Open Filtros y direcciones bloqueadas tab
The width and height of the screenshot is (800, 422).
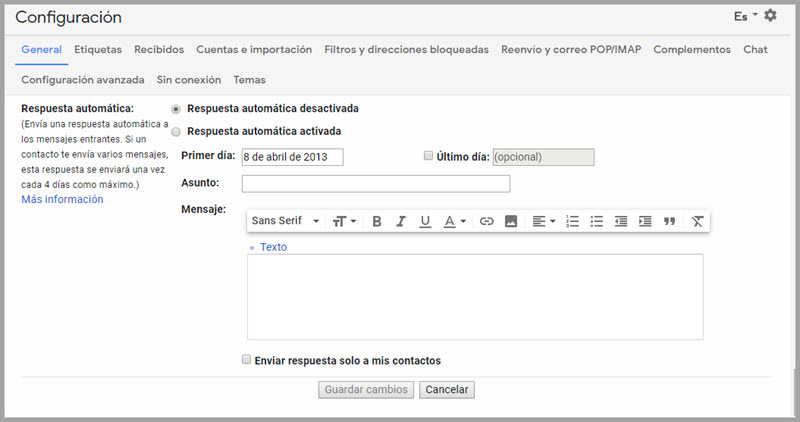tap(406, 49)
